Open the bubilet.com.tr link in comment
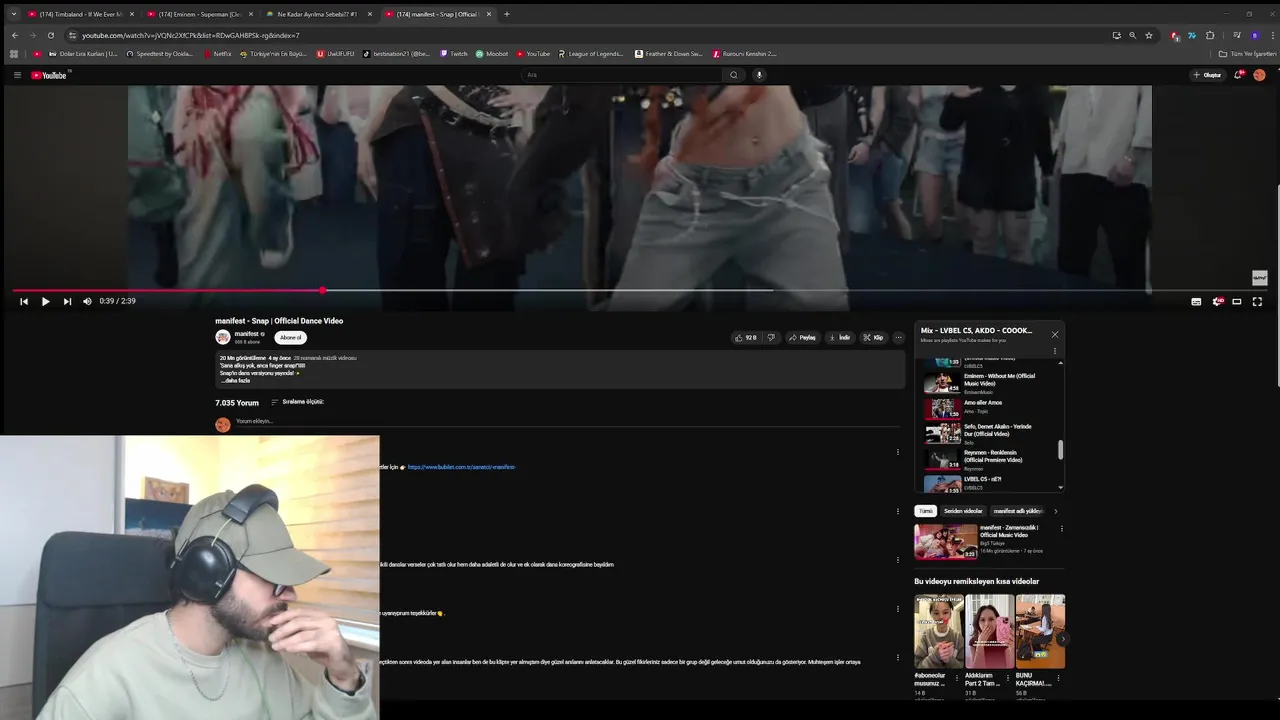Screen dimensions: 1280x720 (461, 467)
